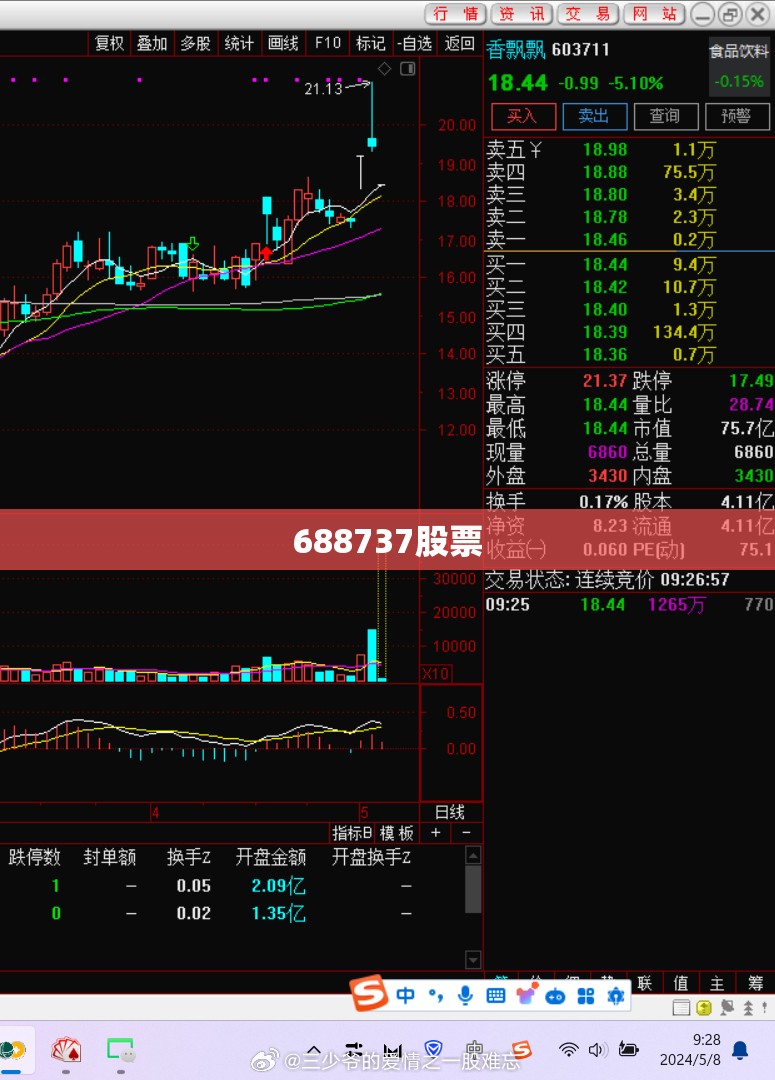The width and height of the screenshot is (775, 1080).
Task: Click the Sogou microphone voice input icon
Action: coord(466,995)
